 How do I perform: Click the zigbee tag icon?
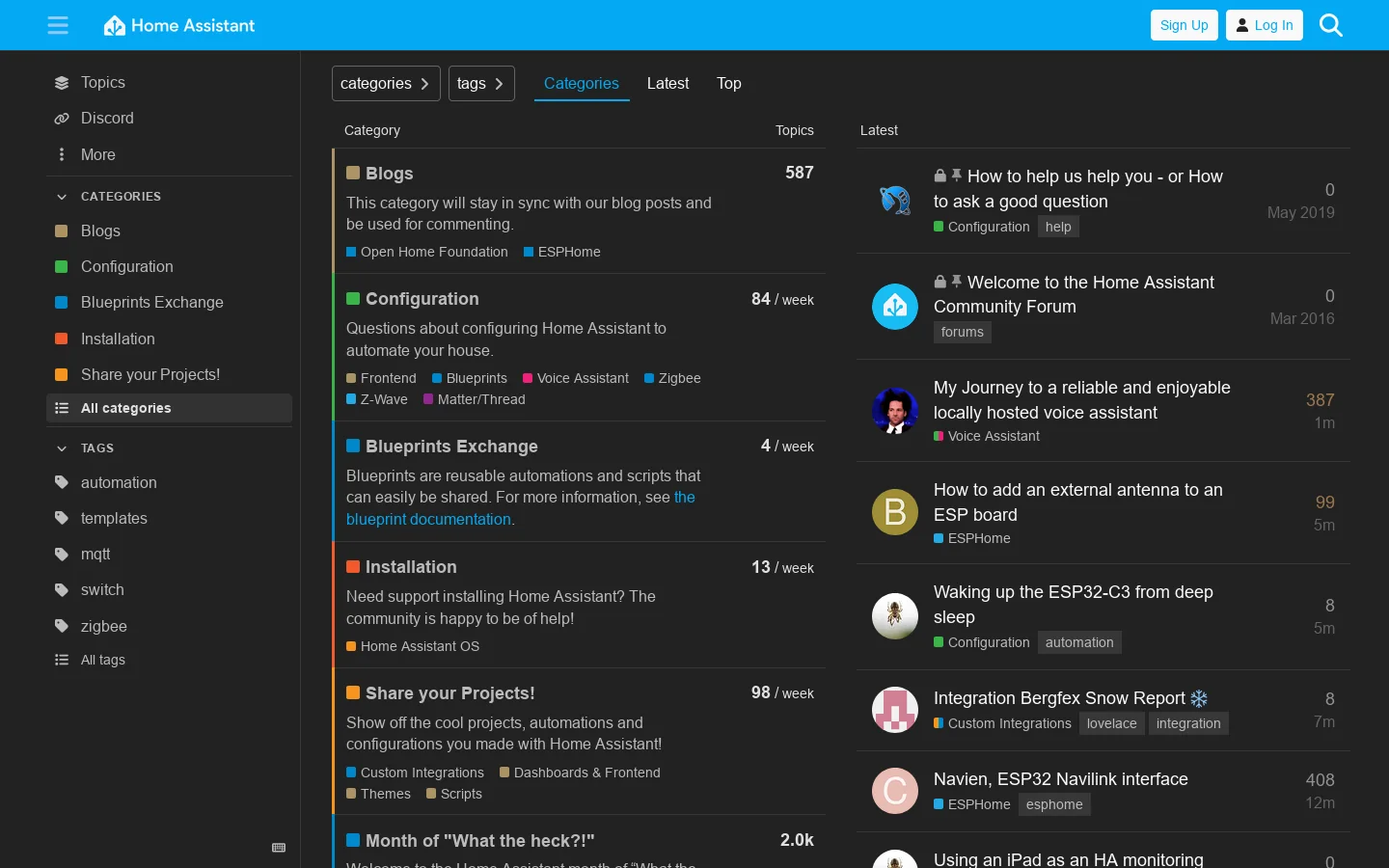tap(62, 626)
